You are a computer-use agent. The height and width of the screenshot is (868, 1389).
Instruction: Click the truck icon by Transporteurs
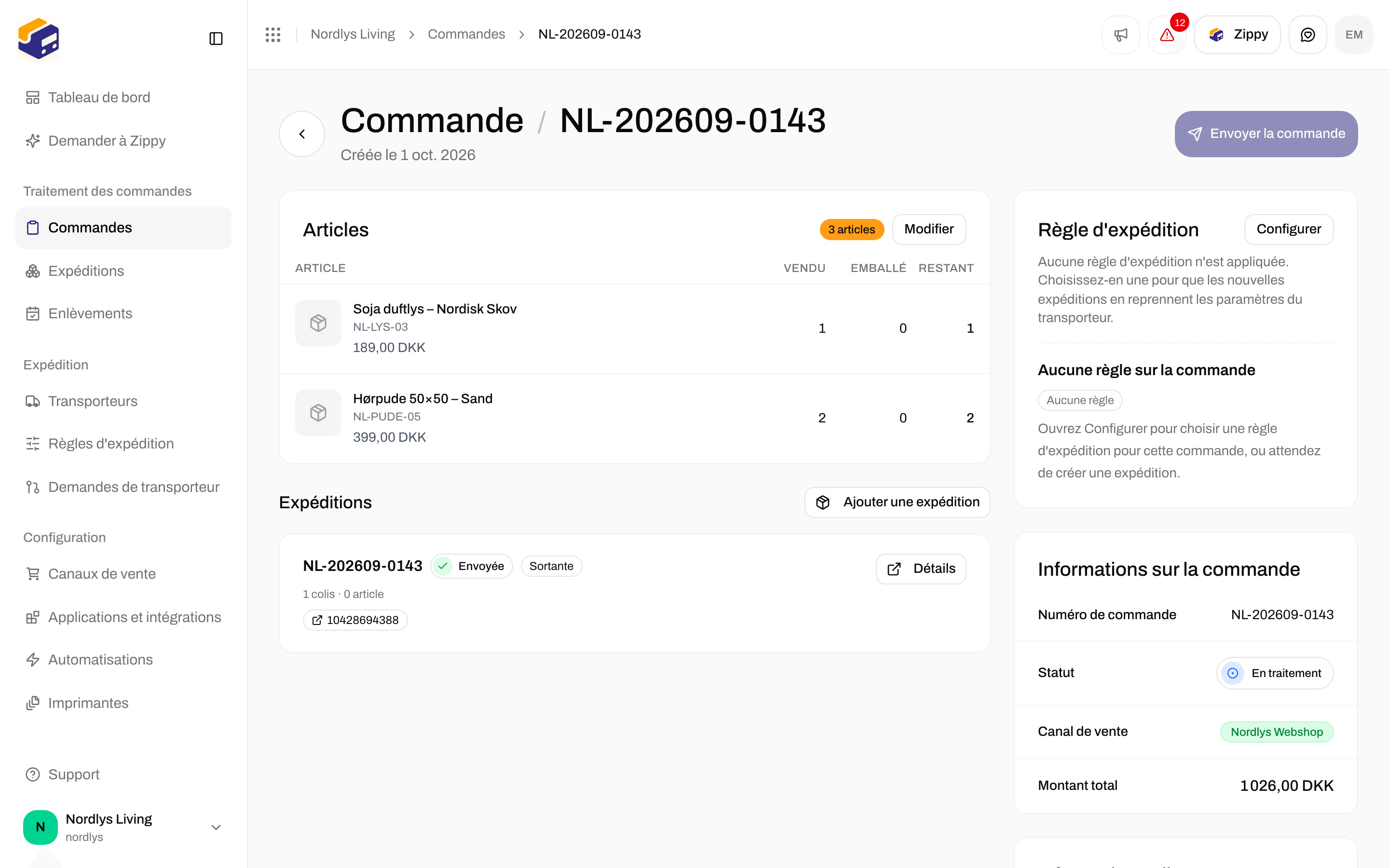click(x=33, y=401)
